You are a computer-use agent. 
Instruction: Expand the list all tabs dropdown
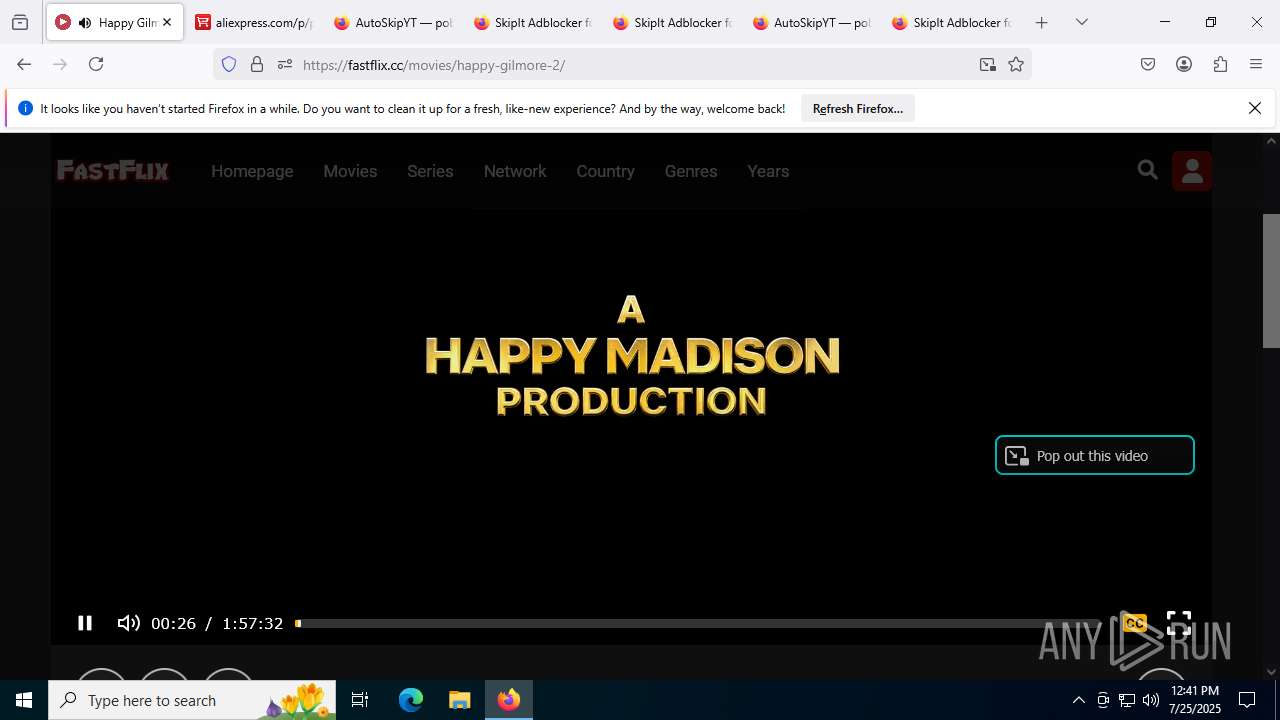1082,22
